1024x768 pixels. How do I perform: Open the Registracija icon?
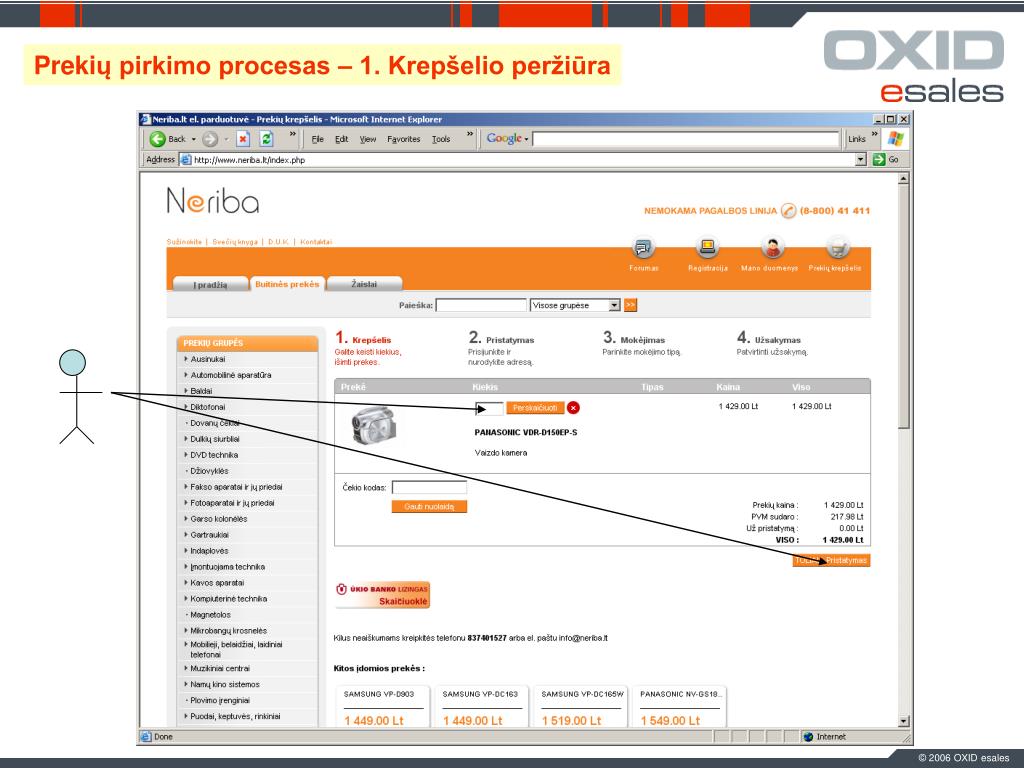point(707,248)
